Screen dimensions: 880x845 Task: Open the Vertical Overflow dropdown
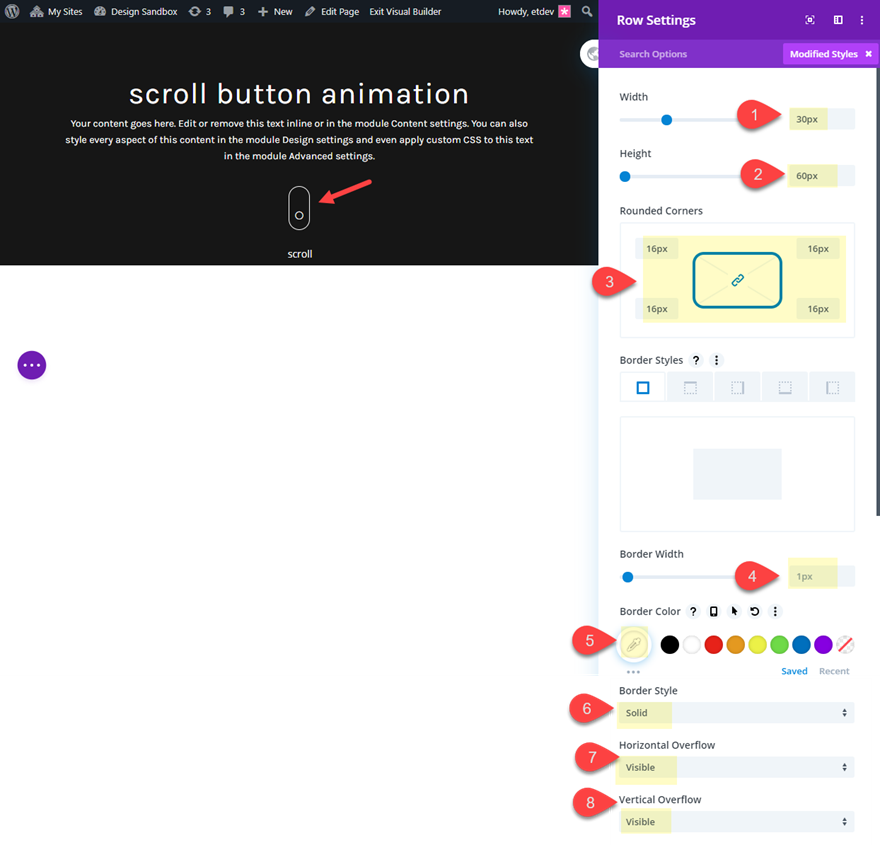pyautogui.click(x=737, y=820)
